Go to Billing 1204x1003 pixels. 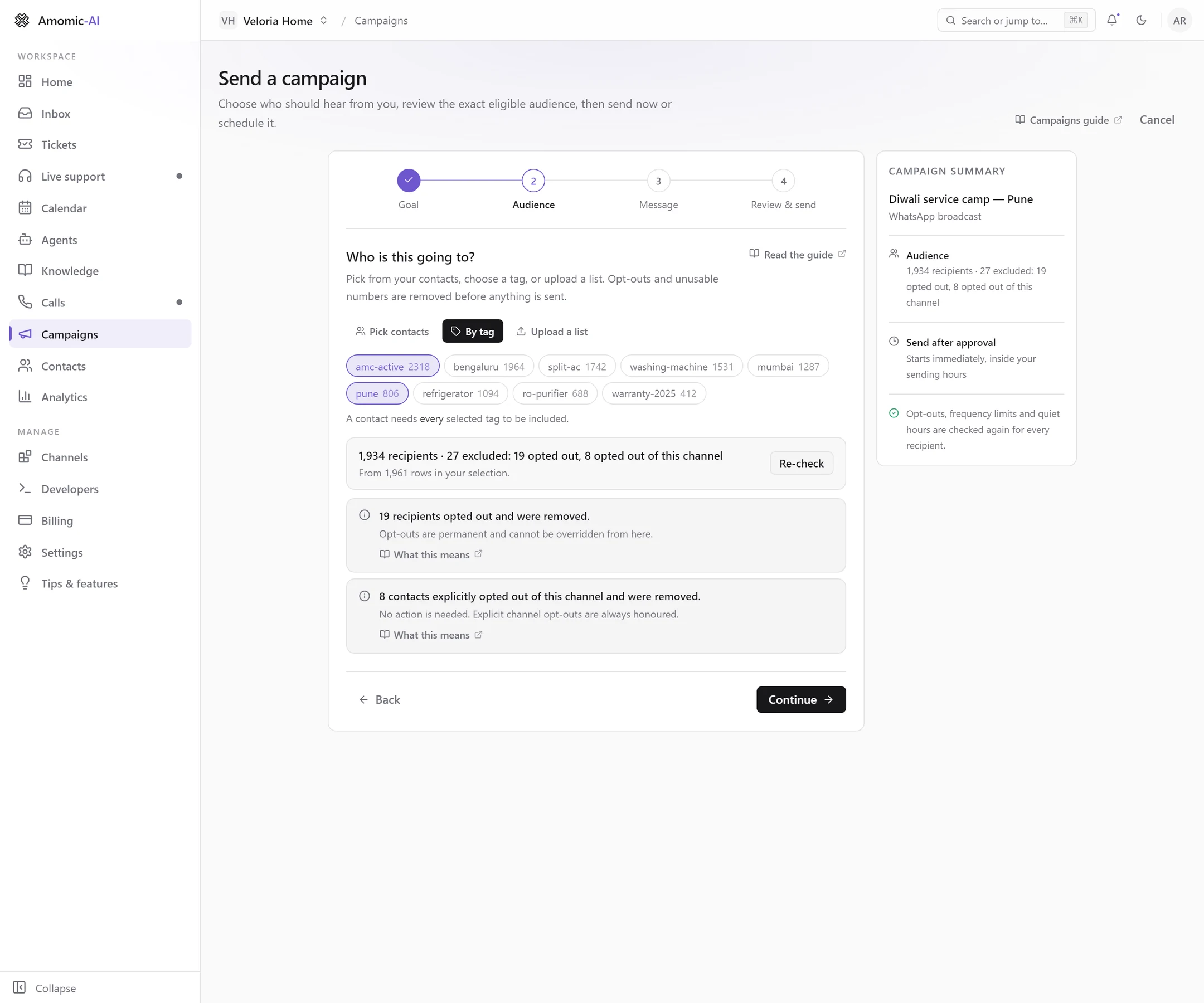(100, 520)
